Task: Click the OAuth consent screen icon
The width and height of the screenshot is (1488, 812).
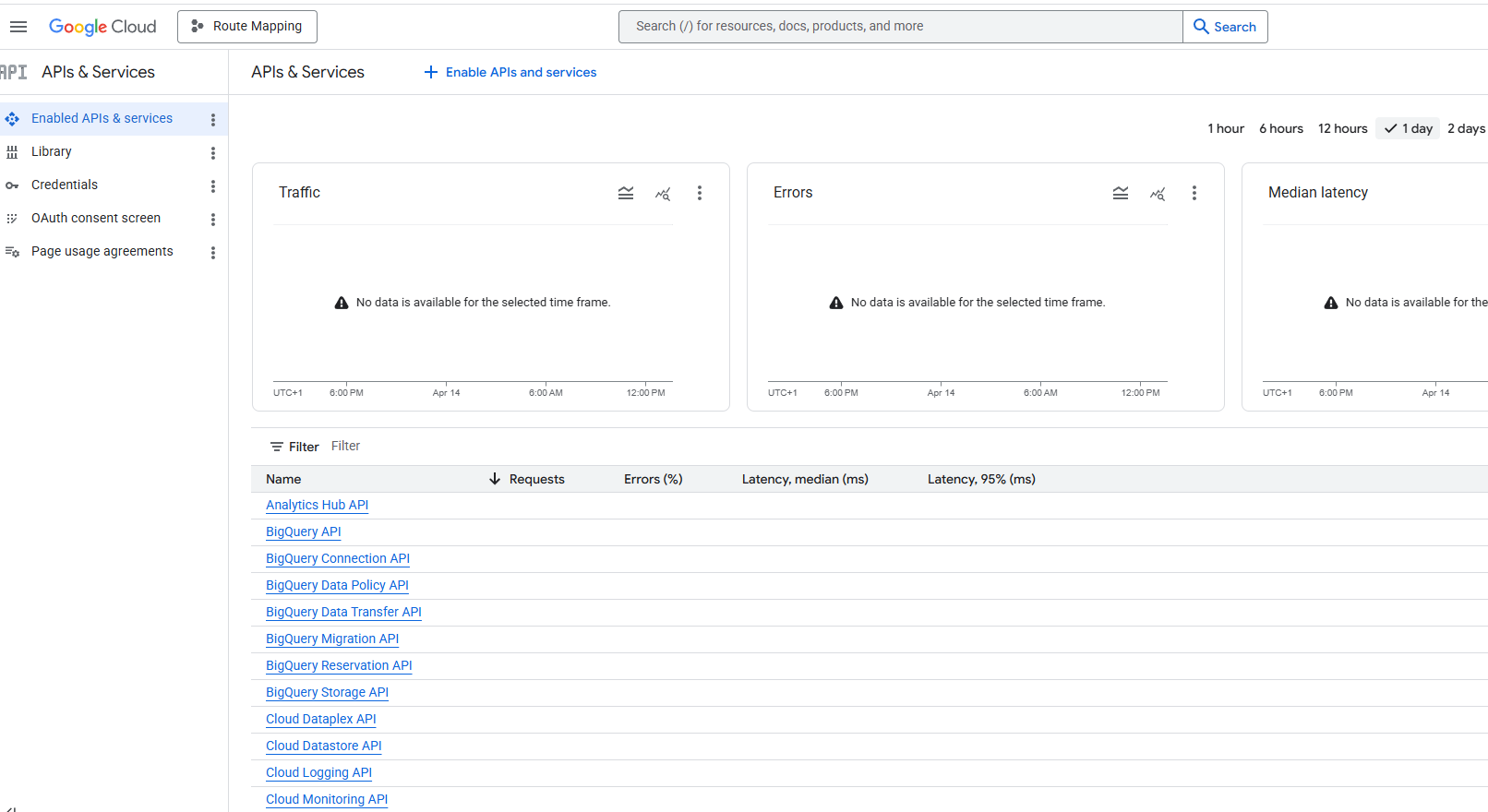Action: click(x=12, y=219)
